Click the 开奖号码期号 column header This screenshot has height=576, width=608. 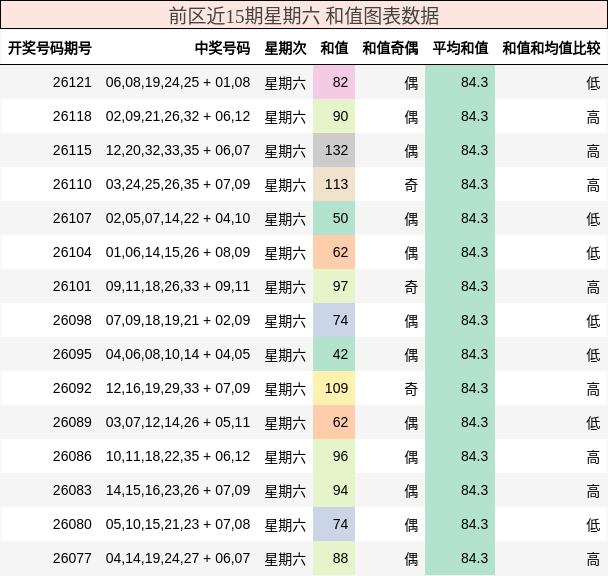point(50,48)
